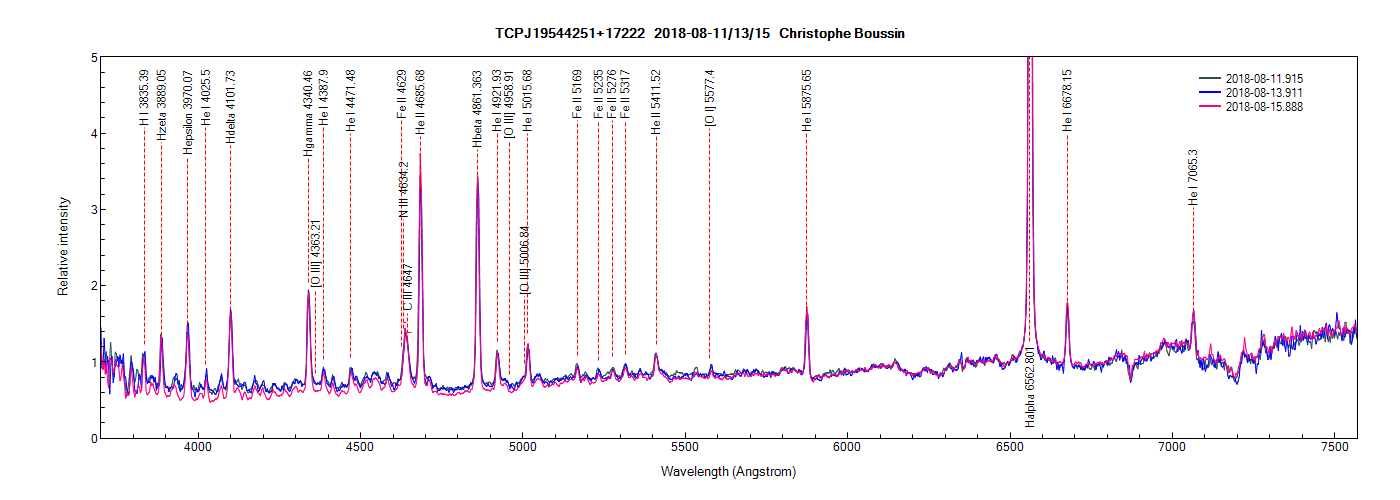Click the 6000 tick on wavelength axis
The height and width of the screenshot is (500, 1400).
(x=847, y=448)
